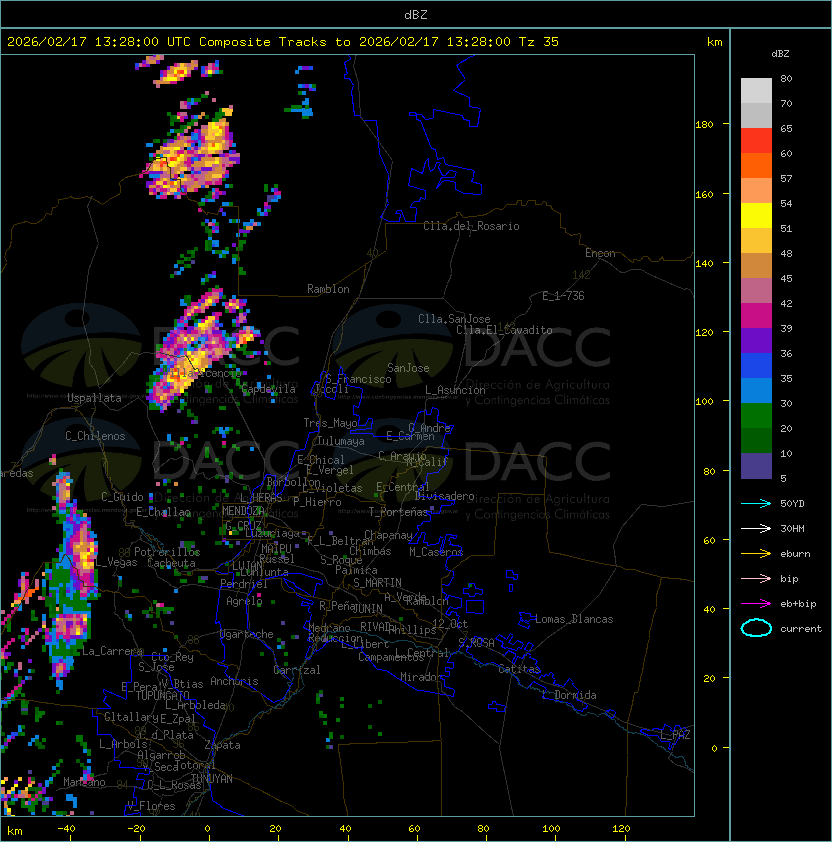Click the '180' value on vertical axis

point(704,124)
